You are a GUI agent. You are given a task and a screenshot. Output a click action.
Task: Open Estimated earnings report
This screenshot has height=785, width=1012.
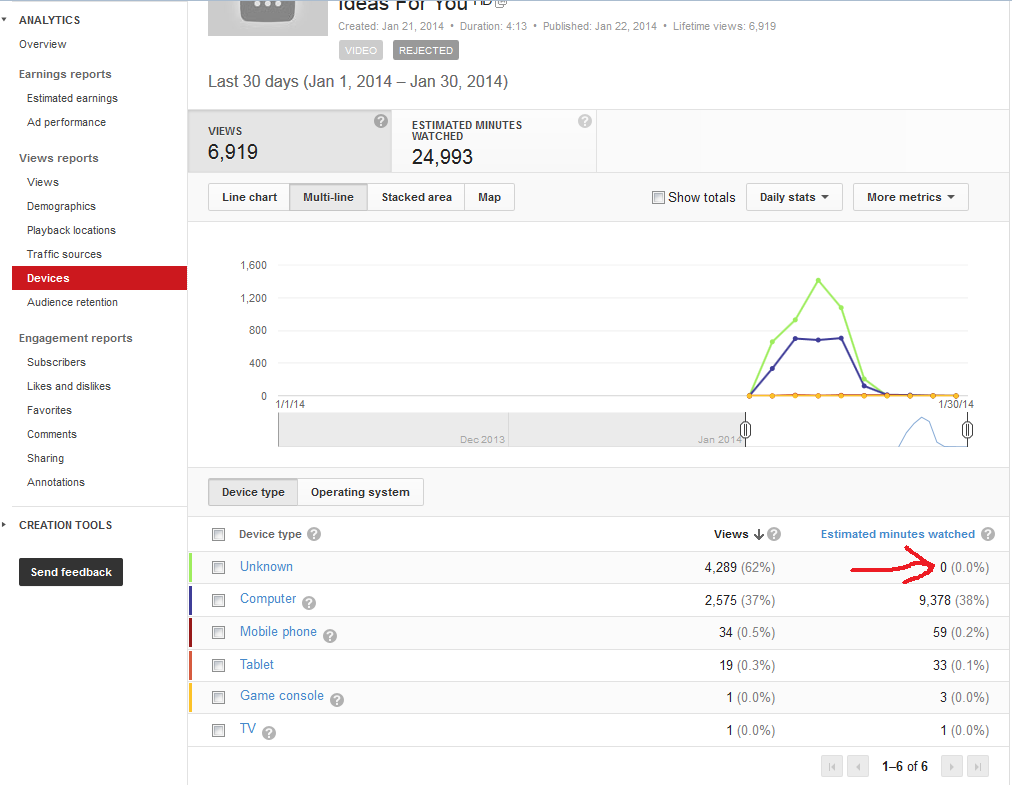tap(72, 98)
